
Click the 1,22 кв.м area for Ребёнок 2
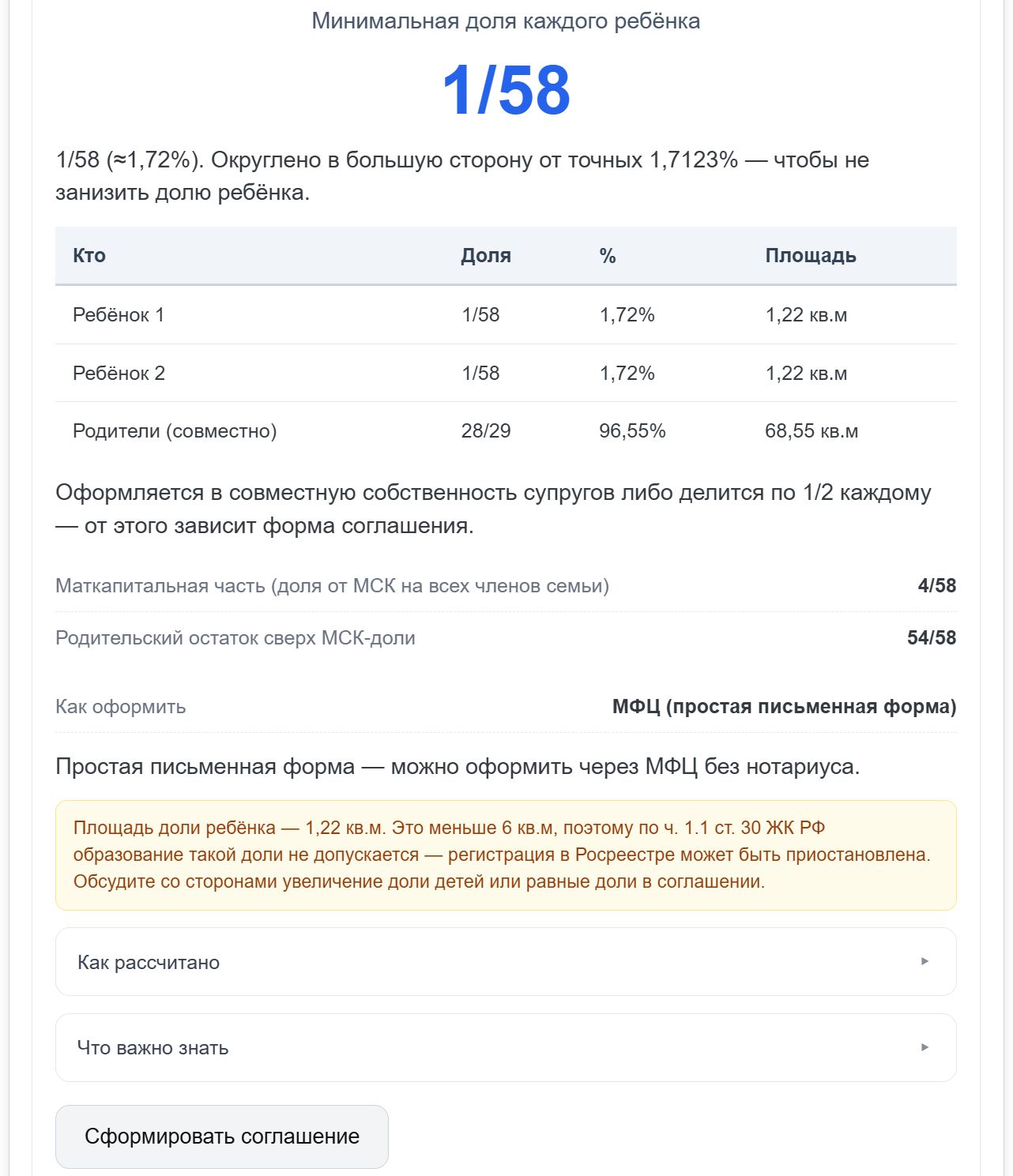pyautogui.click(x=806, y=373)
